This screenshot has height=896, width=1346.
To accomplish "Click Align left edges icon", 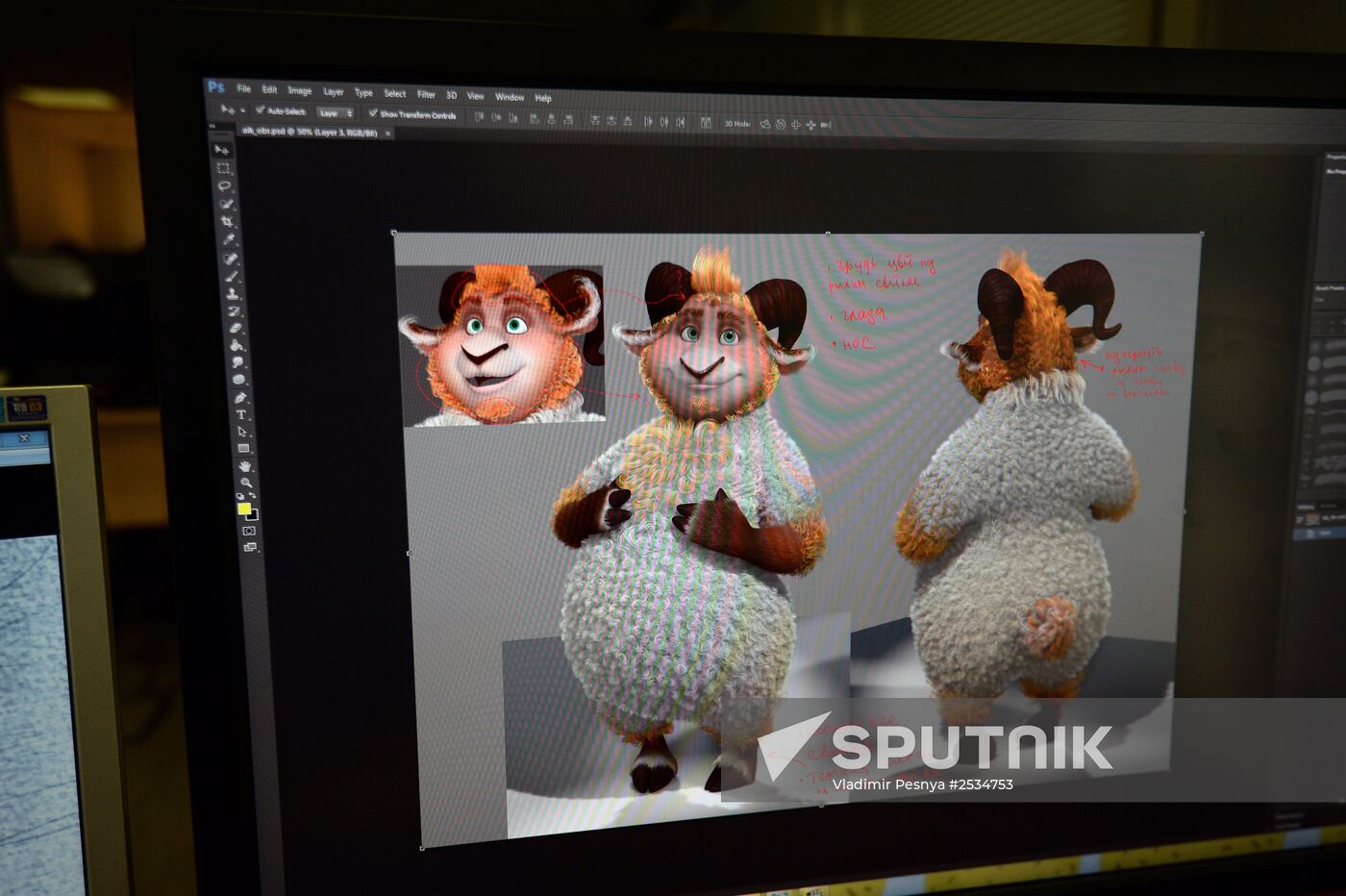I will 535,119.
